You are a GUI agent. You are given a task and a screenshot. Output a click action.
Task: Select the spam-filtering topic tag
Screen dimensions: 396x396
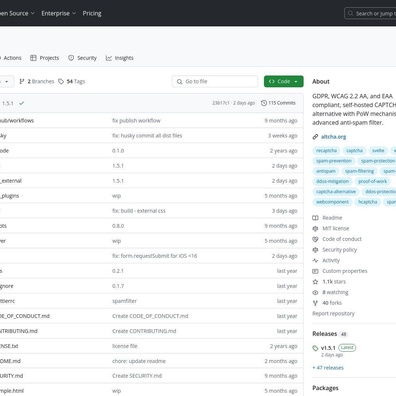coord(359,171)
